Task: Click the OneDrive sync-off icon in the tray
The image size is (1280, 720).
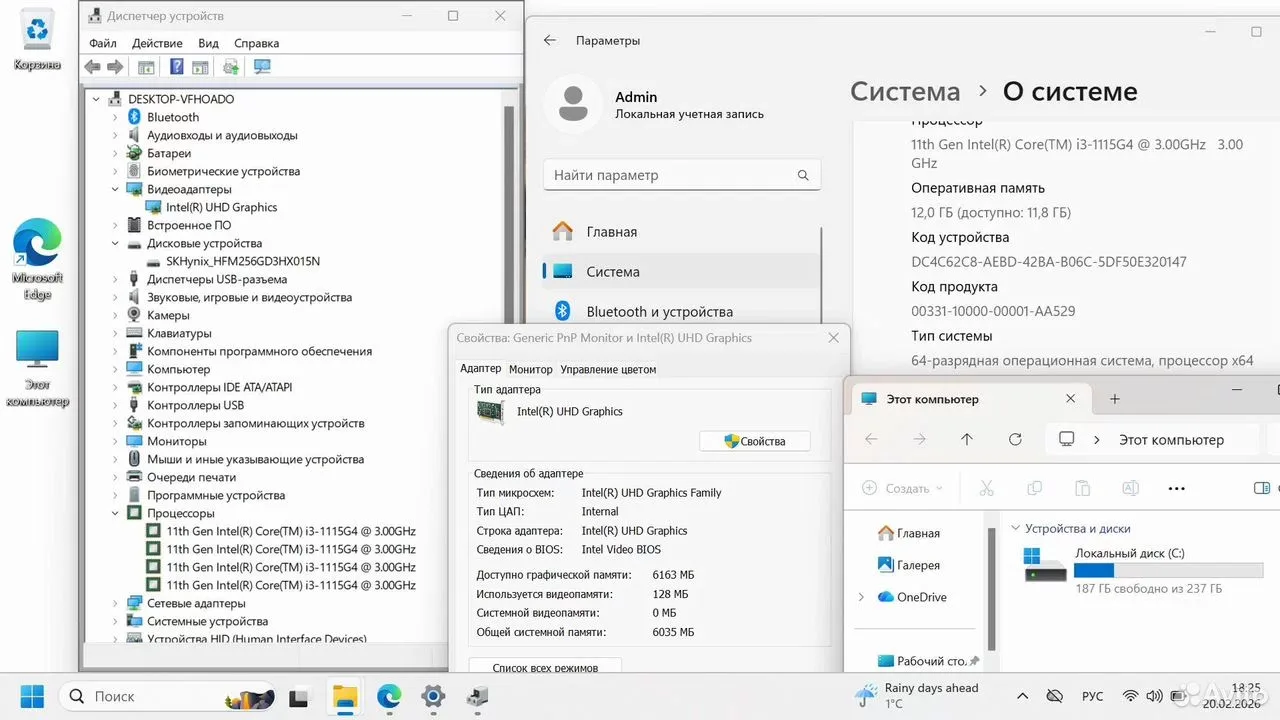Action: click(1054, 696)
